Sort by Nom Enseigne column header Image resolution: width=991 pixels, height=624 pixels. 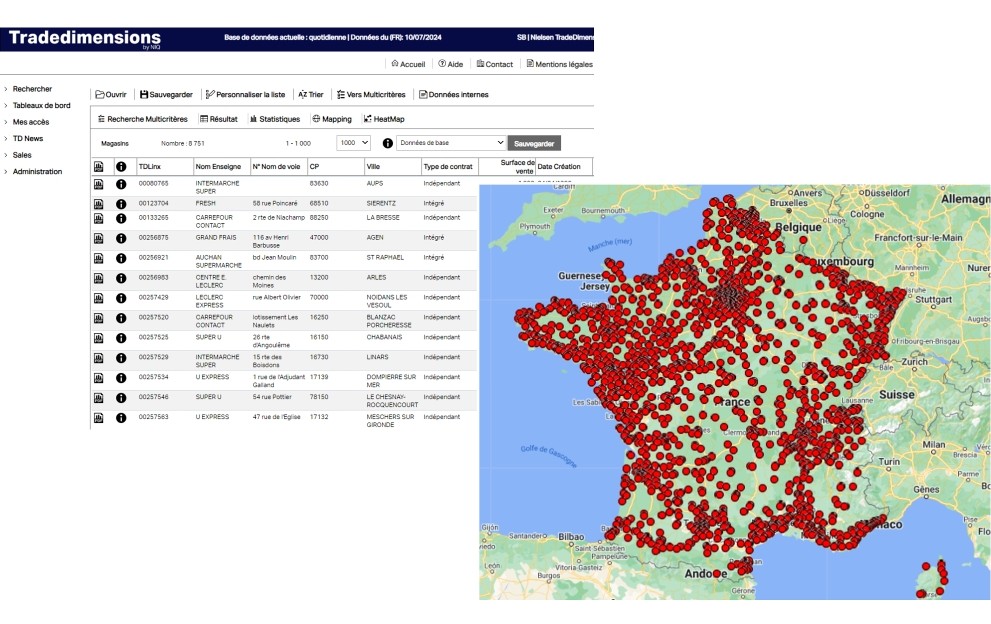[218, 167]
